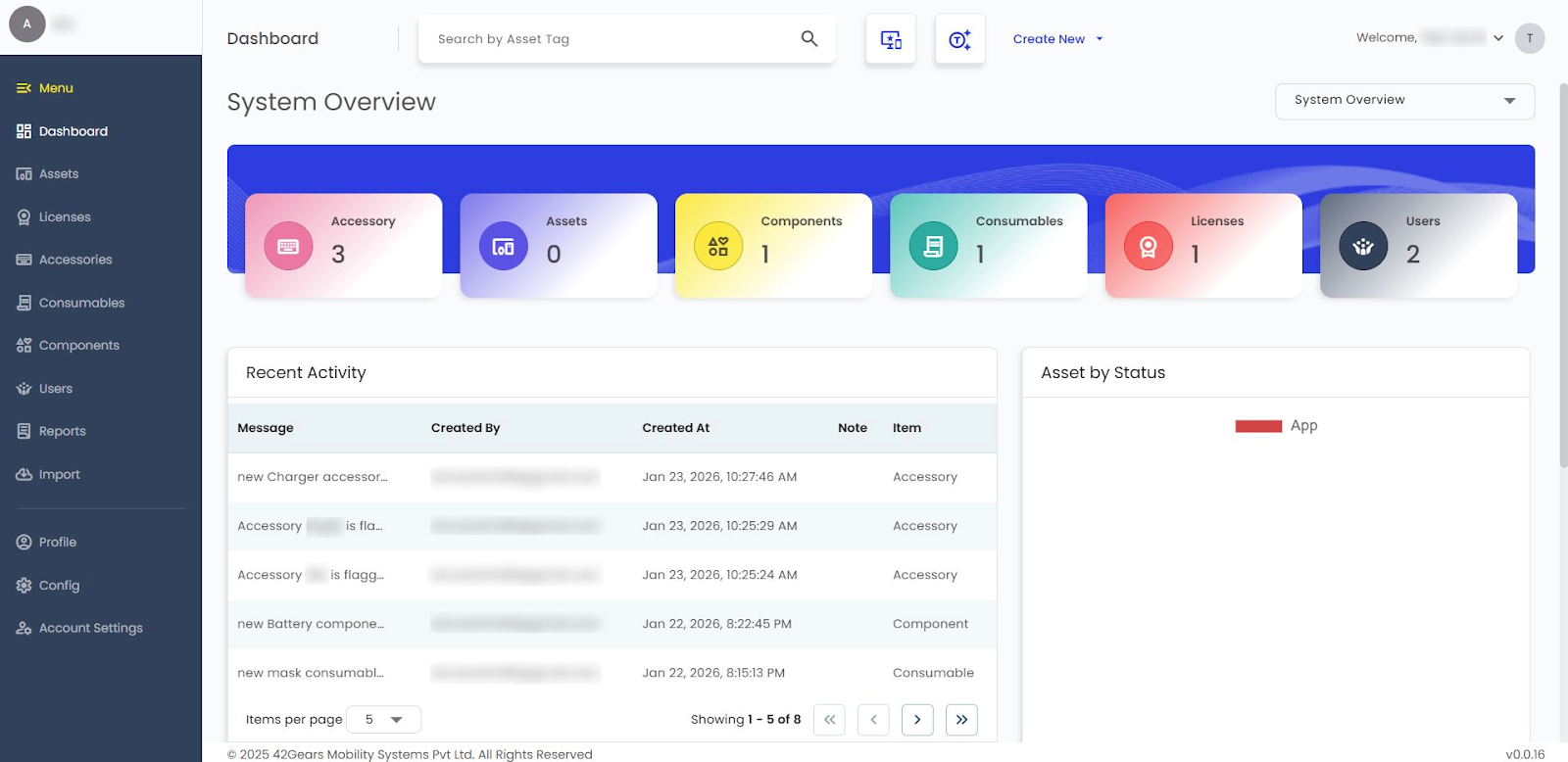The height and width of the screenshot is (762, 1568).
Task: Click the yellow Components shapes icon
Action: 718,246
